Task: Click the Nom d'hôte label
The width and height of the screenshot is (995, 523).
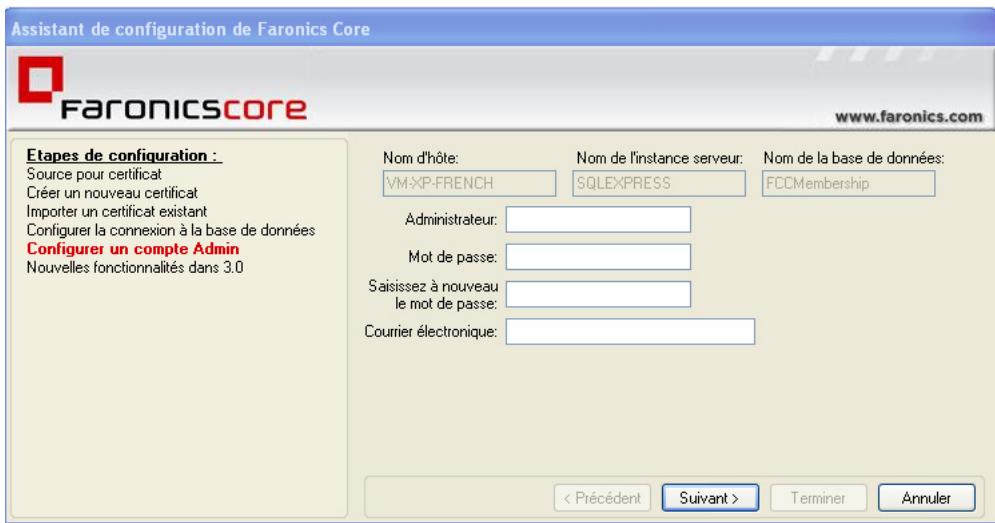Action: (x=421, y=158)
